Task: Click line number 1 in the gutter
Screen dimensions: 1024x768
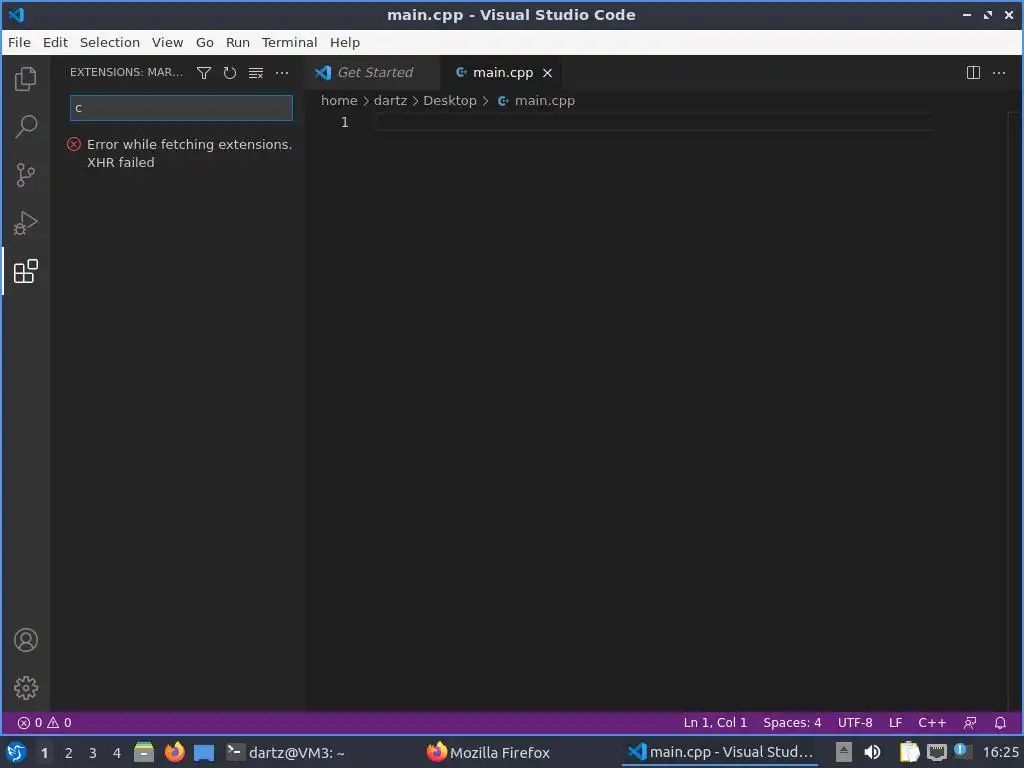Action: click(x=344, y=122)
